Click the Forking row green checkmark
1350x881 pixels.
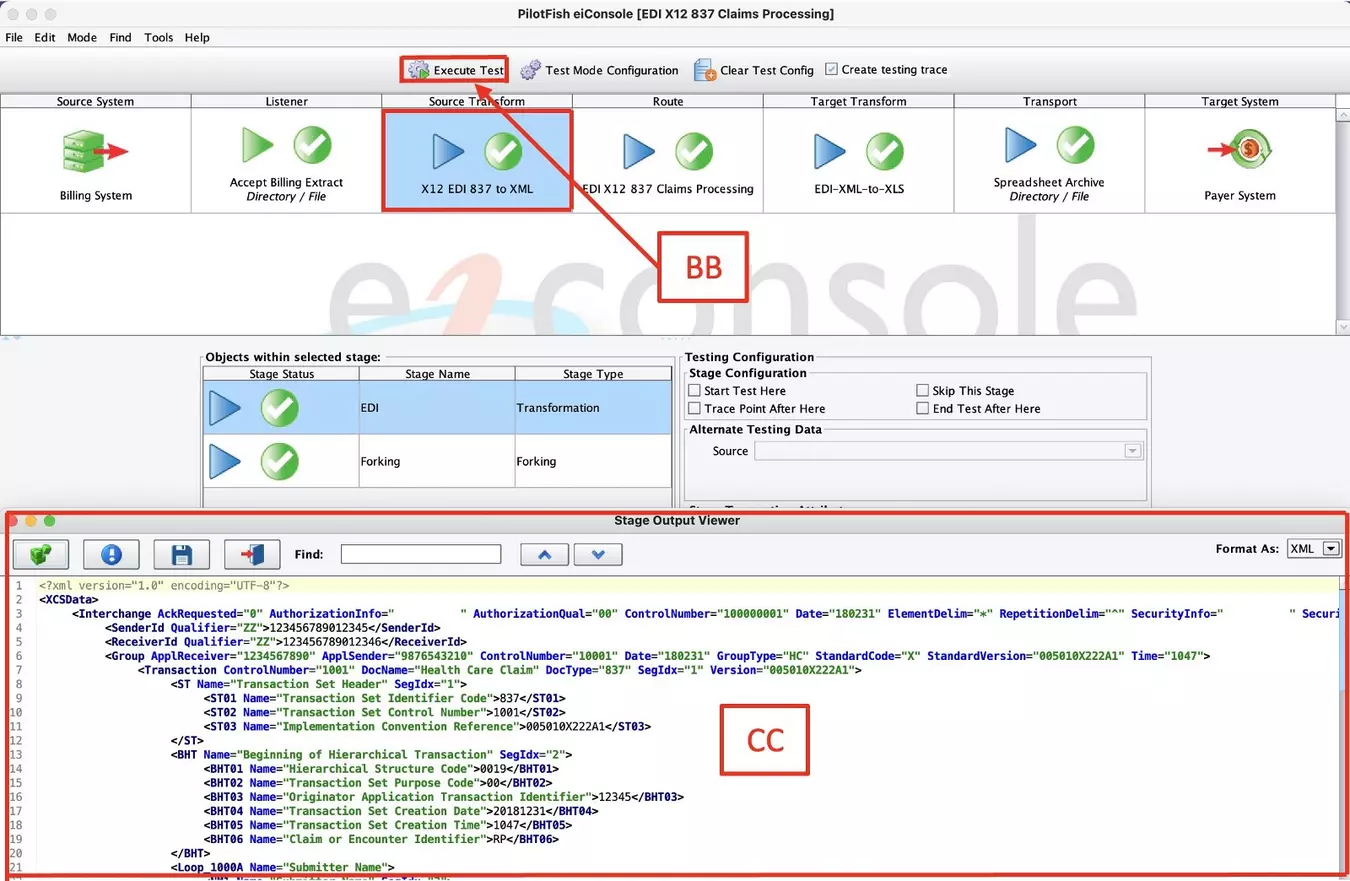pyautogui.click(x=279, y=462)
